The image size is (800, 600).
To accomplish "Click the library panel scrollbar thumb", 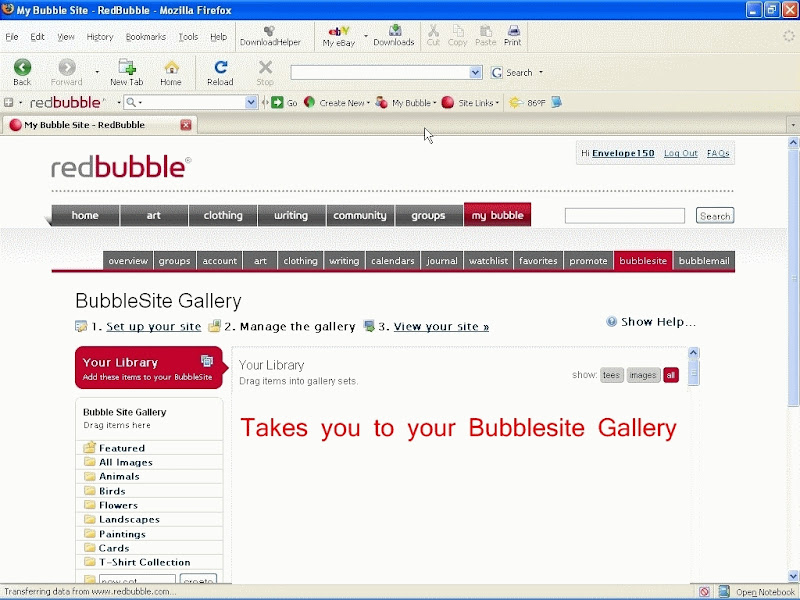I will pos(693,373).
